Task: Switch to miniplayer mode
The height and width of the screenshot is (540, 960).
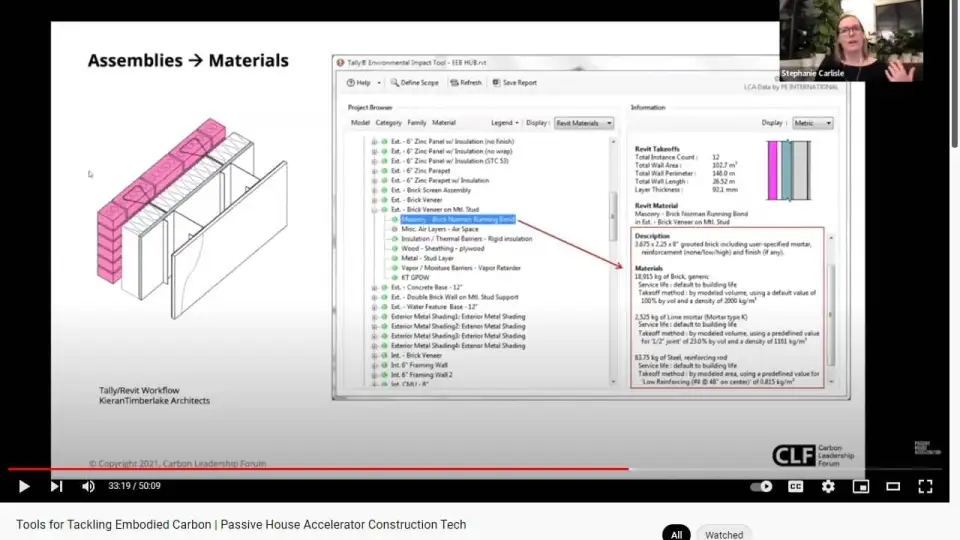Action: coord(860,486)
